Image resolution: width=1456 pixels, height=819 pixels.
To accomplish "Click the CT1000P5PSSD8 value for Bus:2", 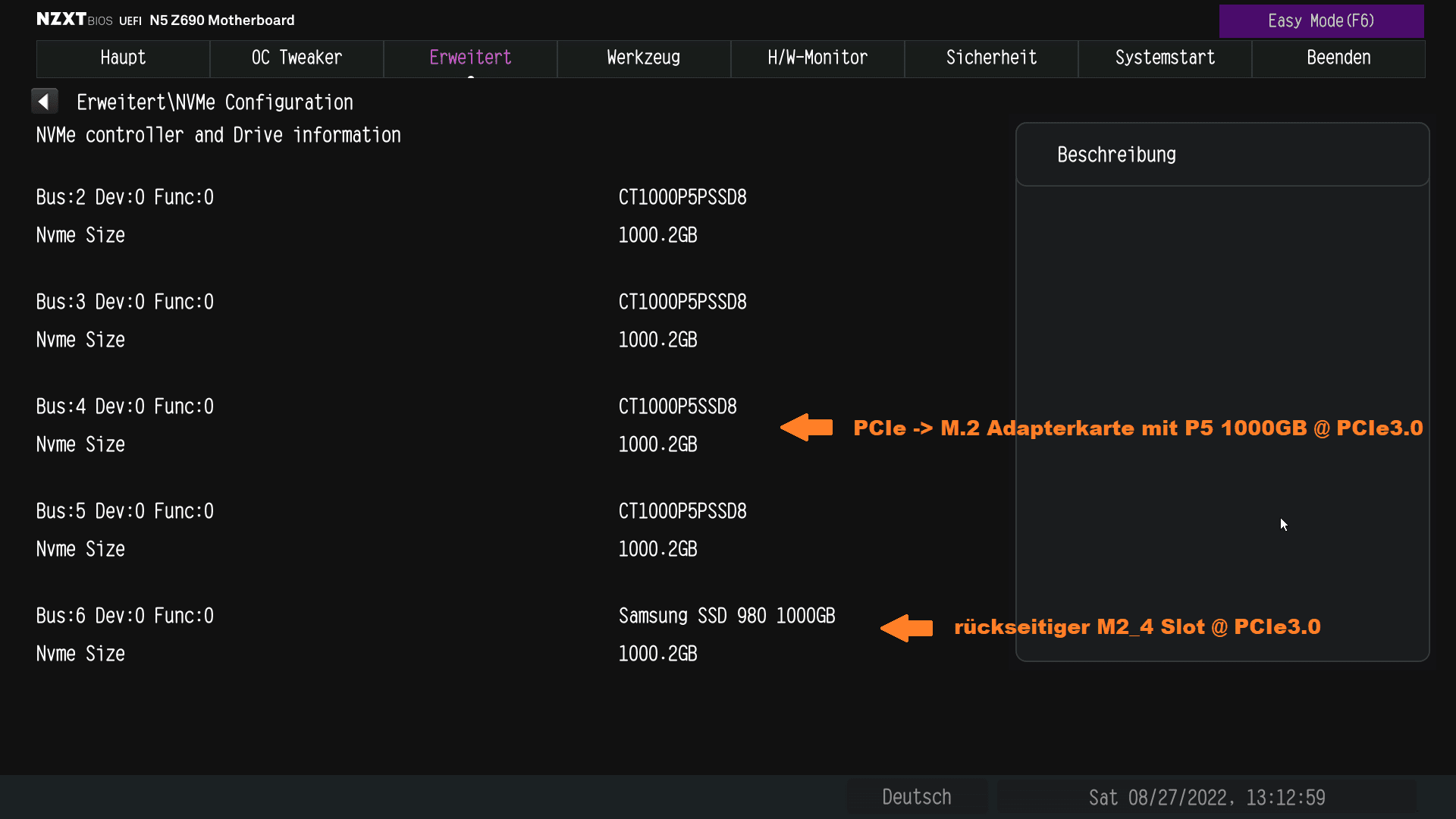I will pyautogui.click(x=682, y=197).
